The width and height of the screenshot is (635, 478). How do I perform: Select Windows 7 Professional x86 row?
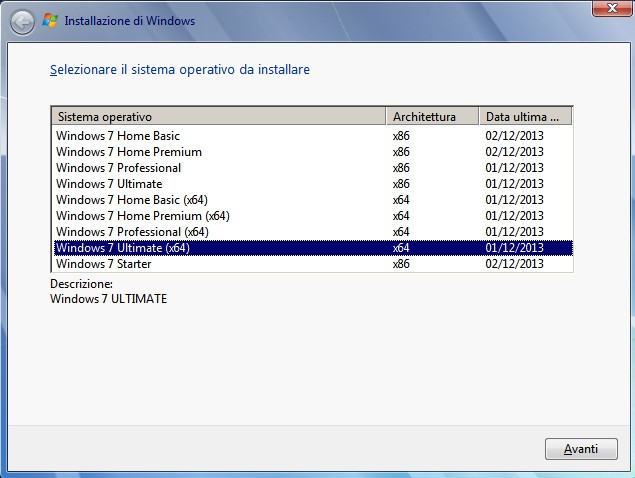(313, 168)
